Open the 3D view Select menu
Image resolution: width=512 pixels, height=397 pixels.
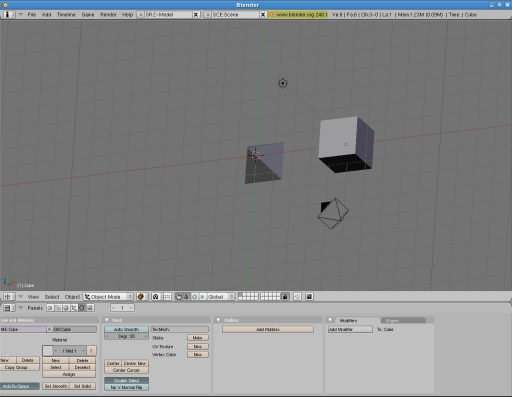coord(52,297)
